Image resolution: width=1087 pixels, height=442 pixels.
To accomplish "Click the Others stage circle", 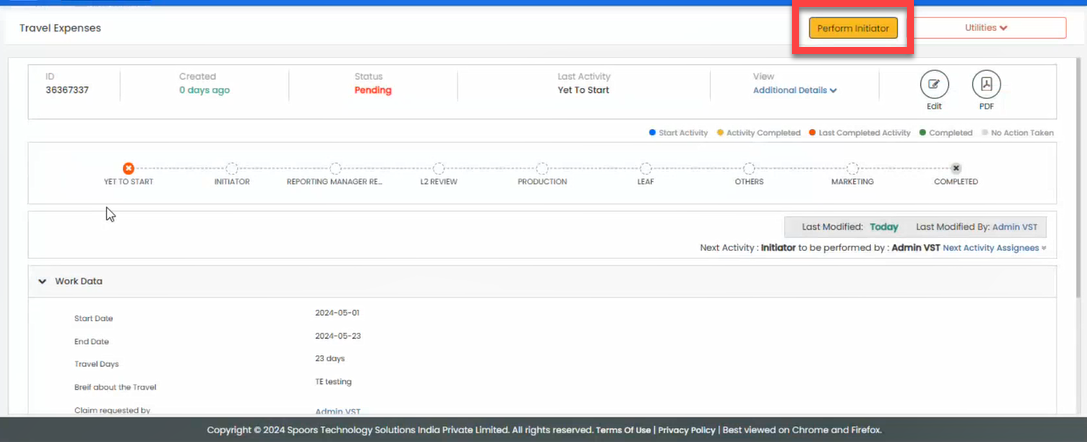I will coord(749,169).
